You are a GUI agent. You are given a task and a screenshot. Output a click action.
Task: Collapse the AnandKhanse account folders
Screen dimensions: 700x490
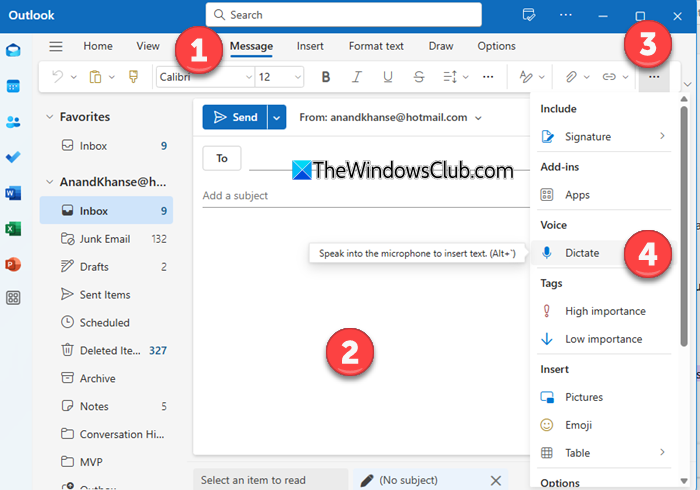pyautogui.click(x=50, y=182)
